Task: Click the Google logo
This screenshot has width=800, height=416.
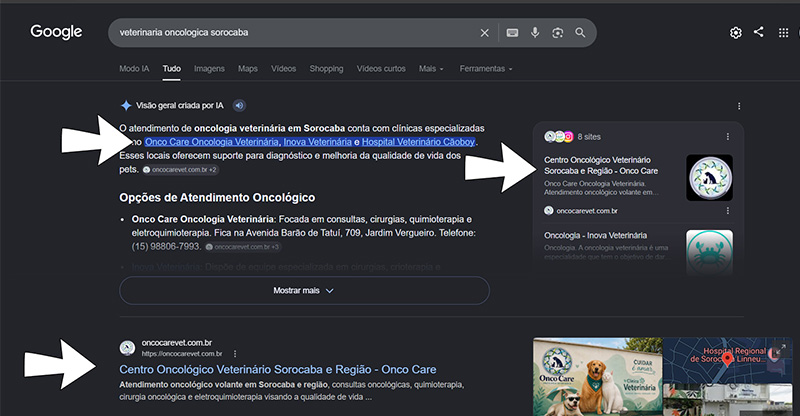Action: (56, 32)
